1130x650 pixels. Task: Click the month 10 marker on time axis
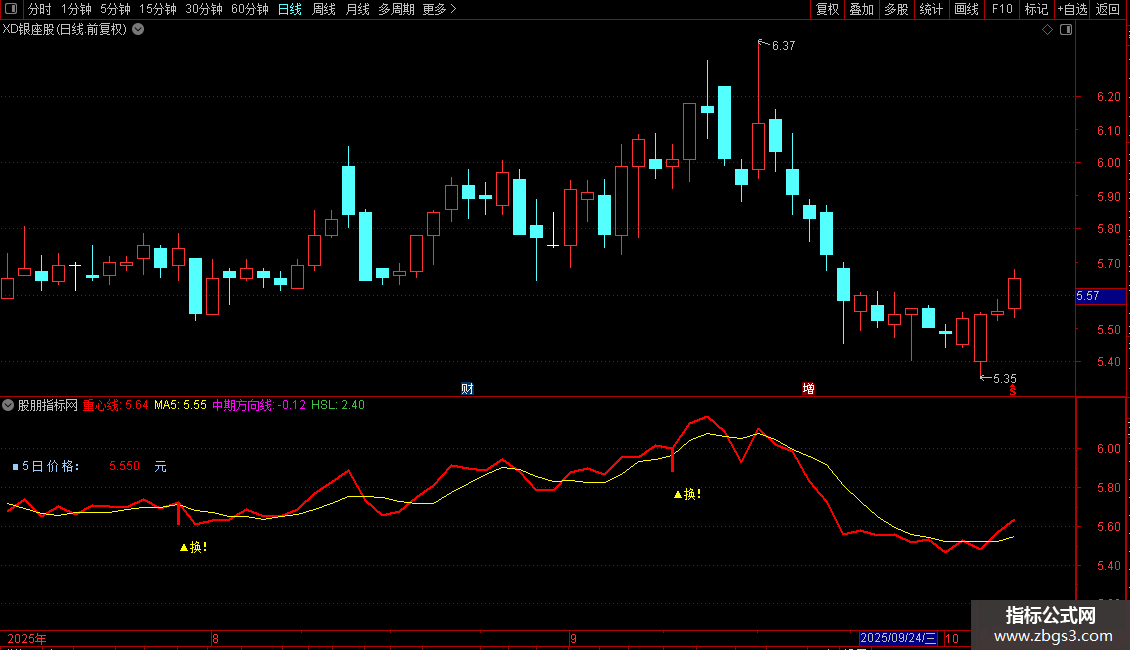click(x=951, y=638)
